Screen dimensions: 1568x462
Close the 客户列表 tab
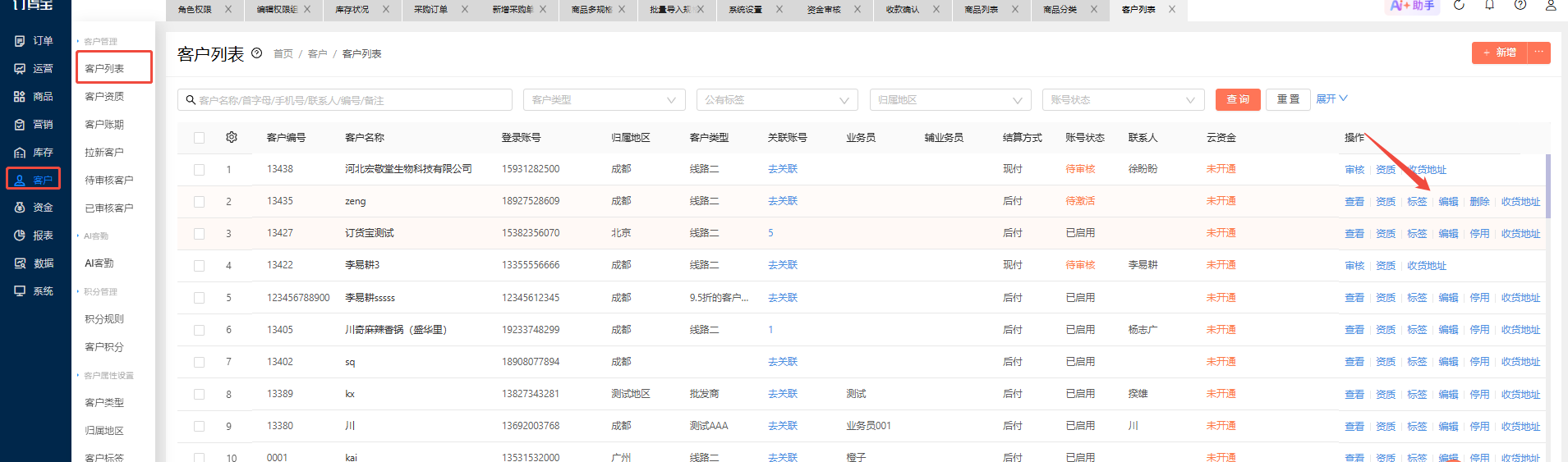pyautogui.click(x=1172, y=9)
